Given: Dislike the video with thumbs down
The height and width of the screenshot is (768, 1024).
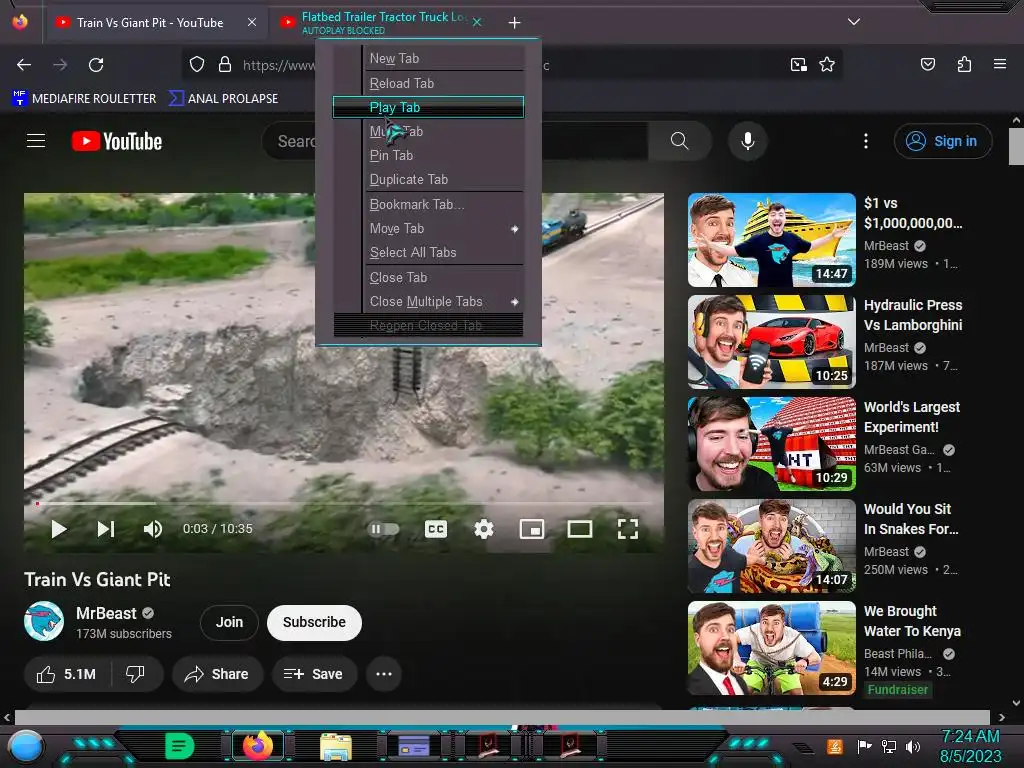Looking at the screenshot, I should pyautogui.click(x=135, y=674).
